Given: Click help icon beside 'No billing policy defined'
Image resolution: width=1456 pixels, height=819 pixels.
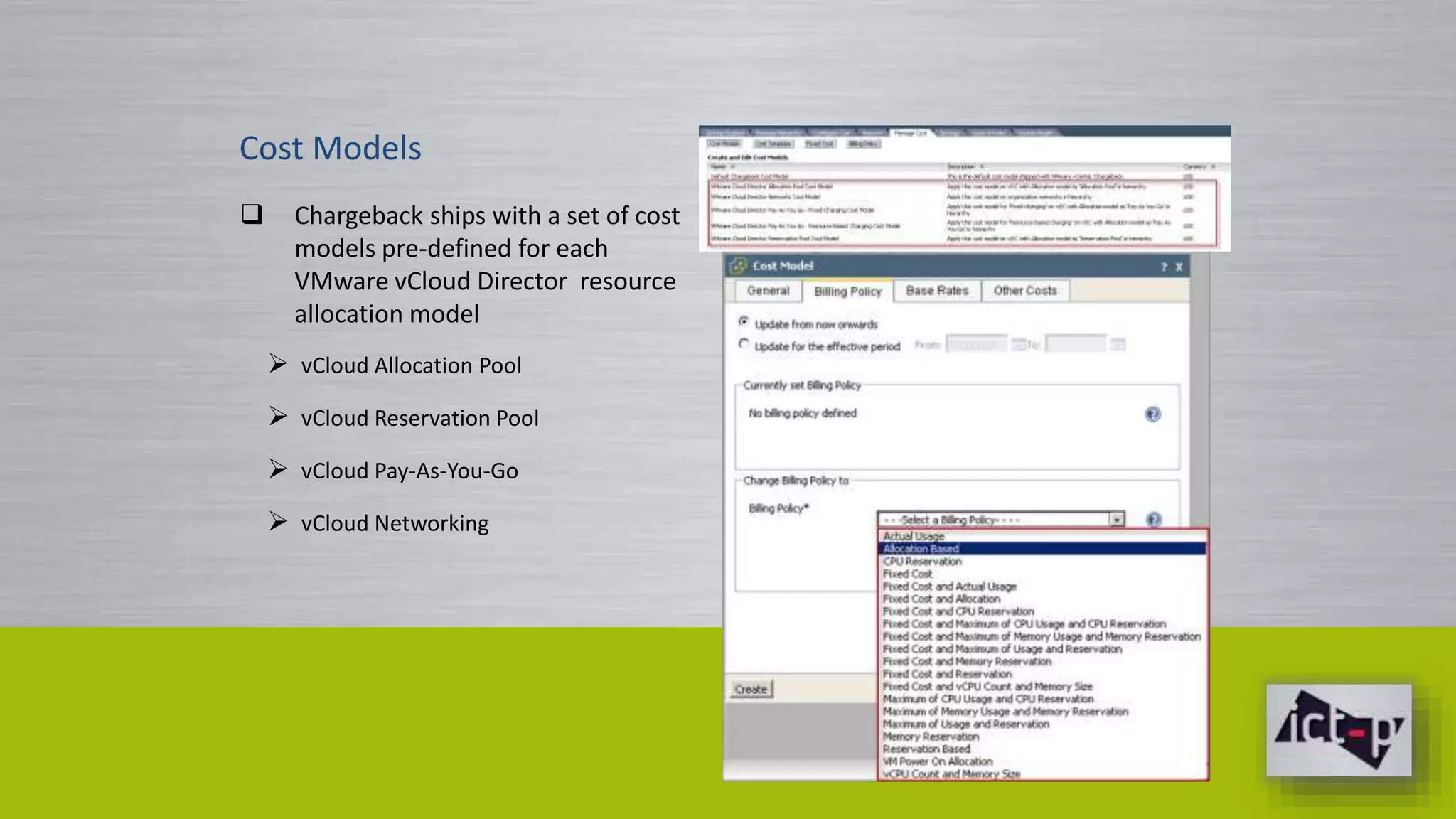Looking at the screenshot, I should coord(1152,414).
